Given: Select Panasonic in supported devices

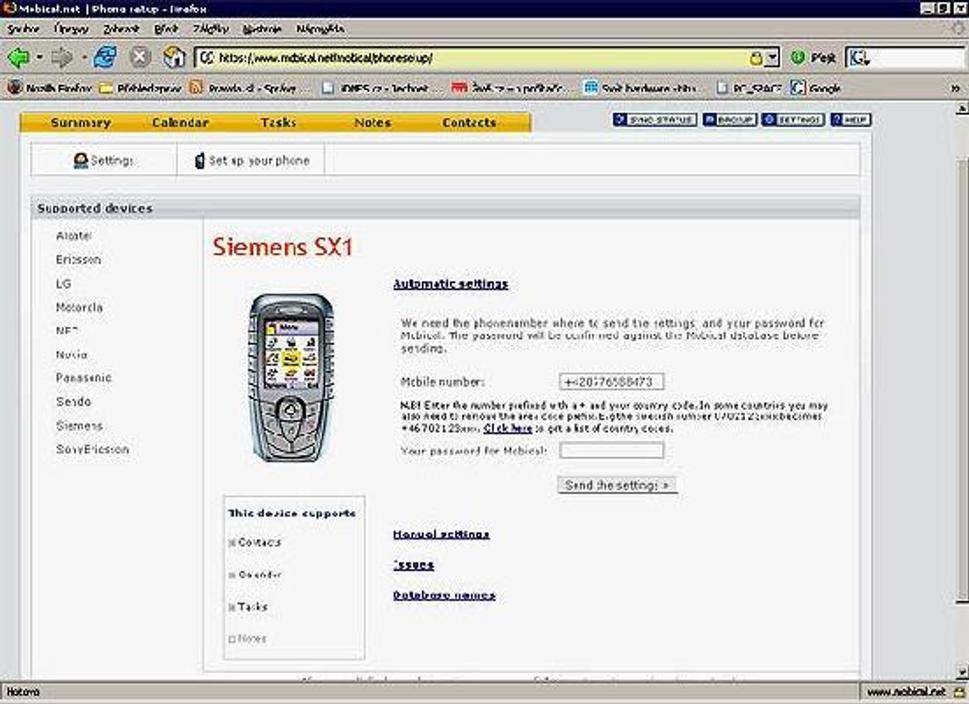Looking at the screenshot, I should [83, 378].
